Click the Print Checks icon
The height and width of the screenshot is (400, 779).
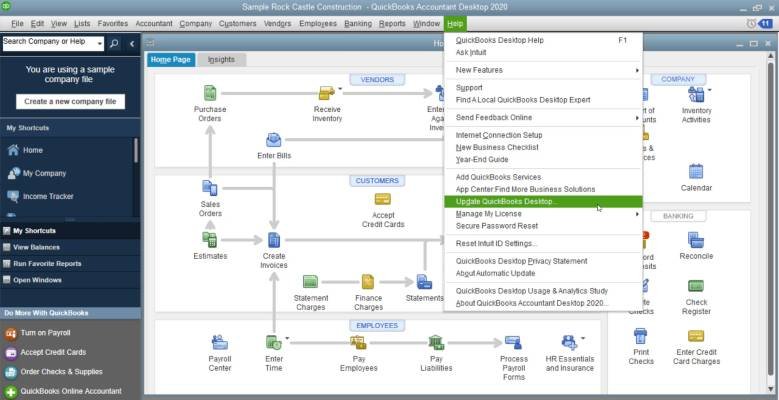640,336
